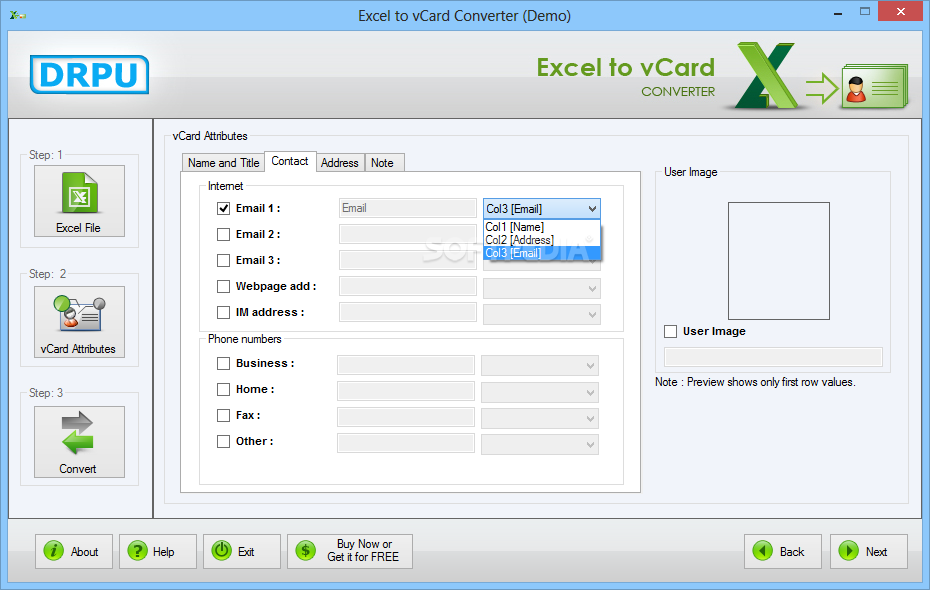Click the Next right-arrow icon
Image resolution: width=930 pixels, height=590 pixels.
click(x=849, y=551)
